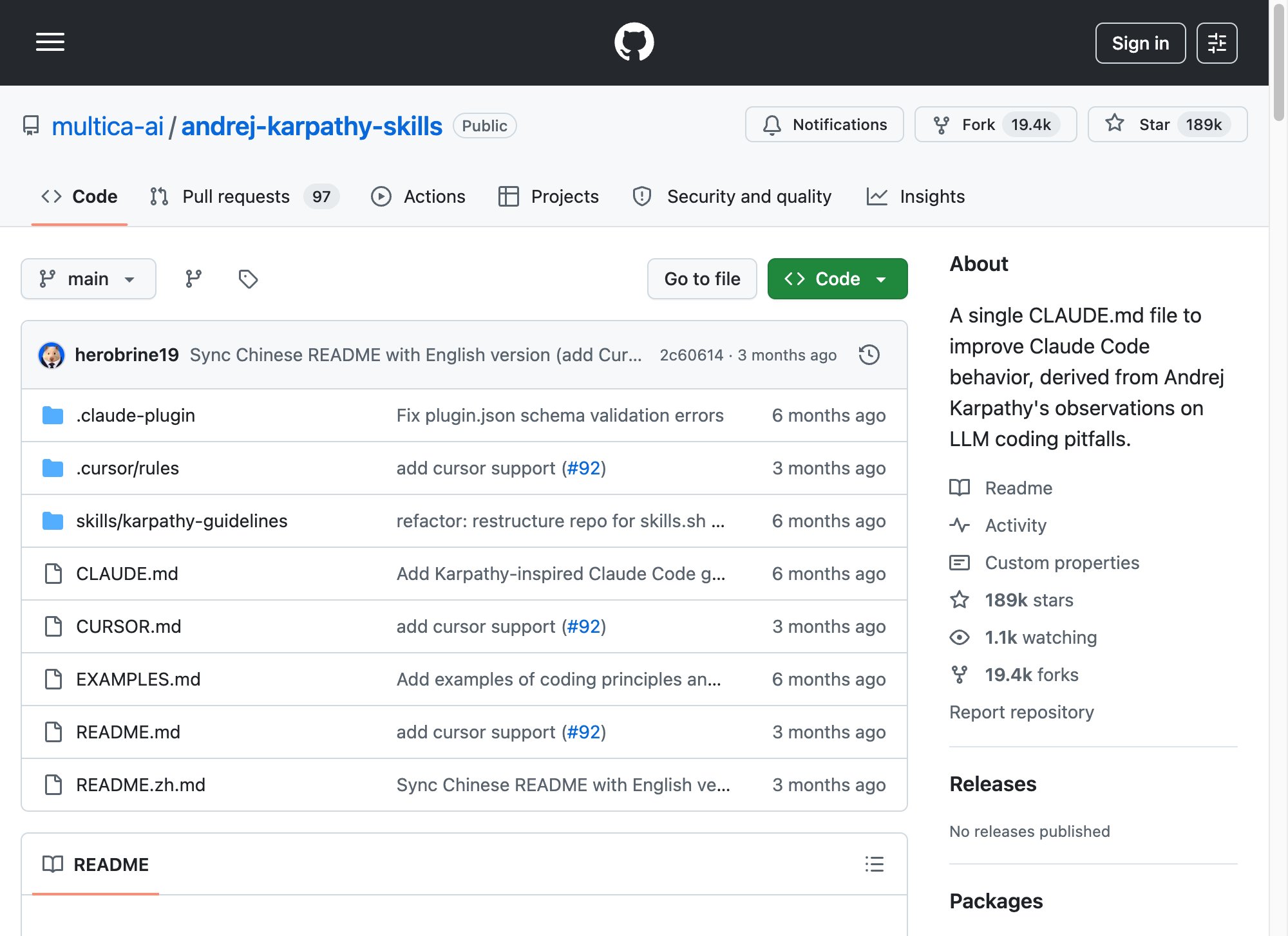The height and width of the screenshot is (936, 1288).
Task: Open the latest commit message link
Action: (x=416, y=355)
